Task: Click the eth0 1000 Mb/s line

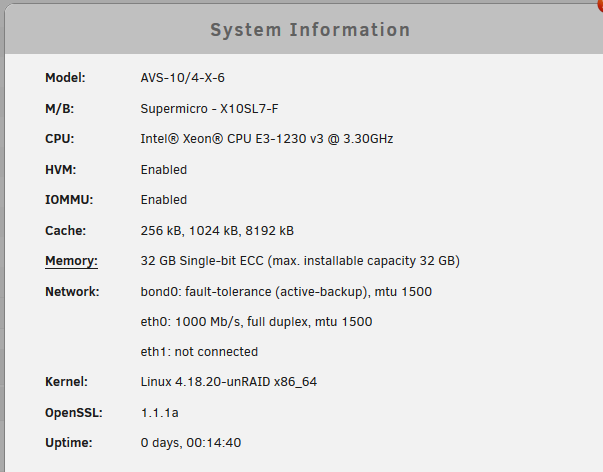Action: coord(256,322)
